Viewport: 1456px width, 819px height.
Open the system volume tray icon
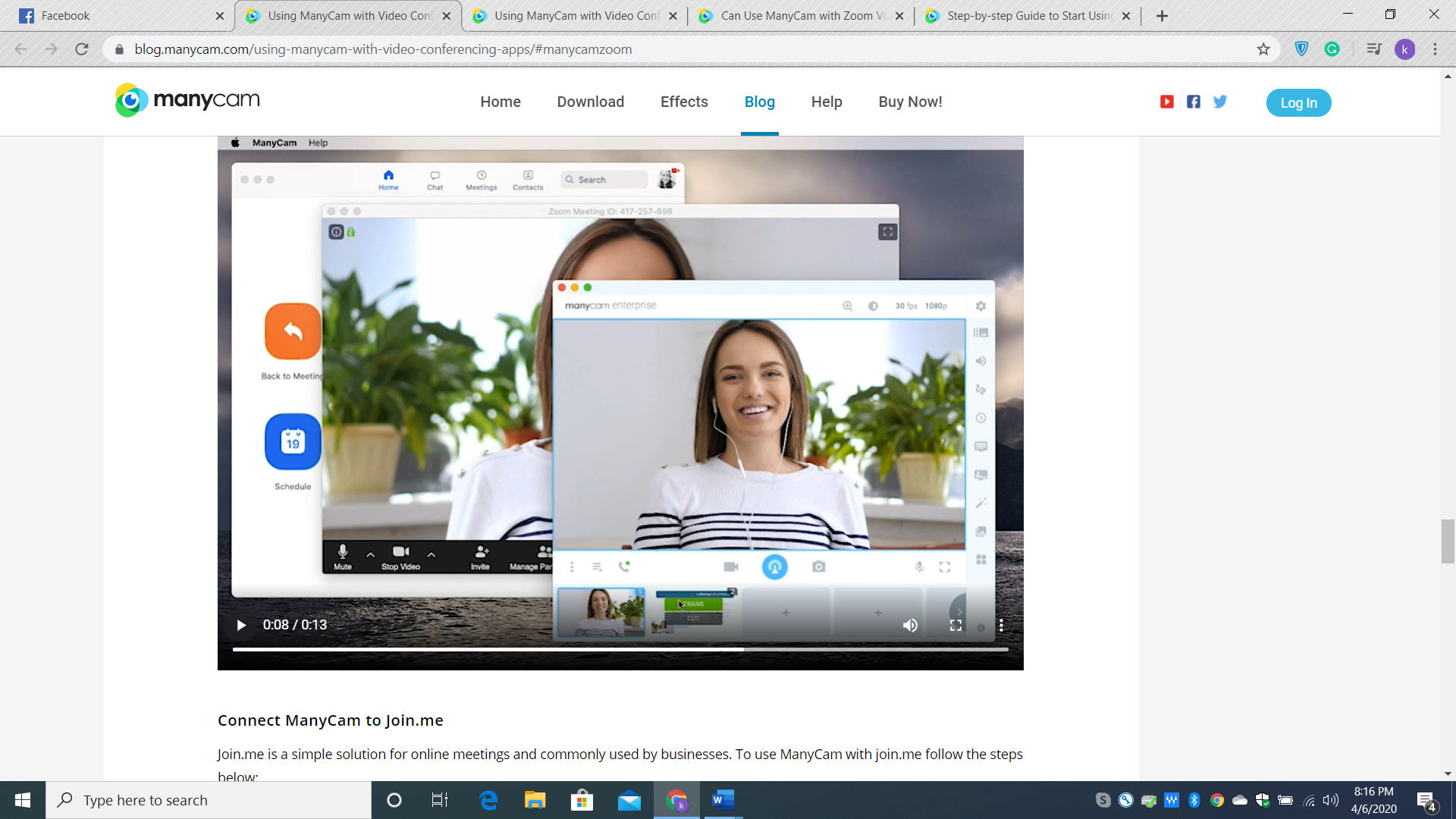click(x=1331, y=800)
